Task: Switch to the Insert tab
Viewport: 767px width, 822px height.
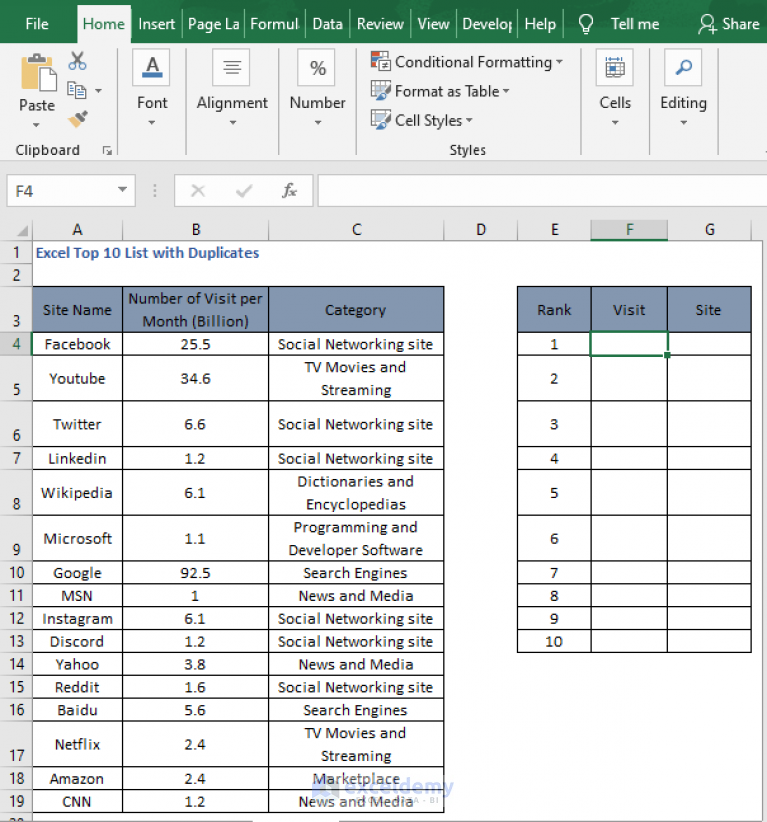Action: (156, 24)
